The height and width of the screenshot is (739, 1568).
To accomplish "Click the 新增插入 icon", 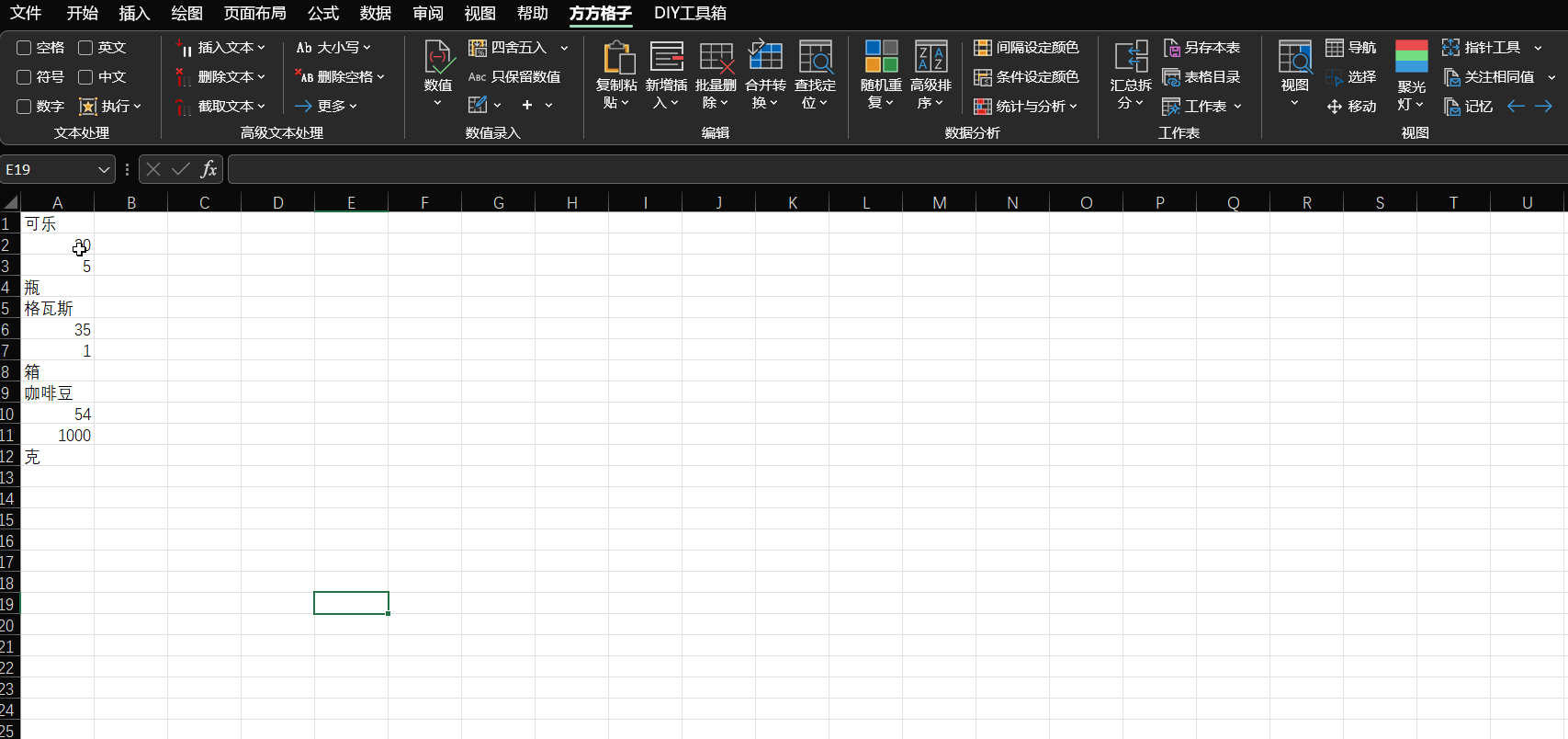I will 666,57.
